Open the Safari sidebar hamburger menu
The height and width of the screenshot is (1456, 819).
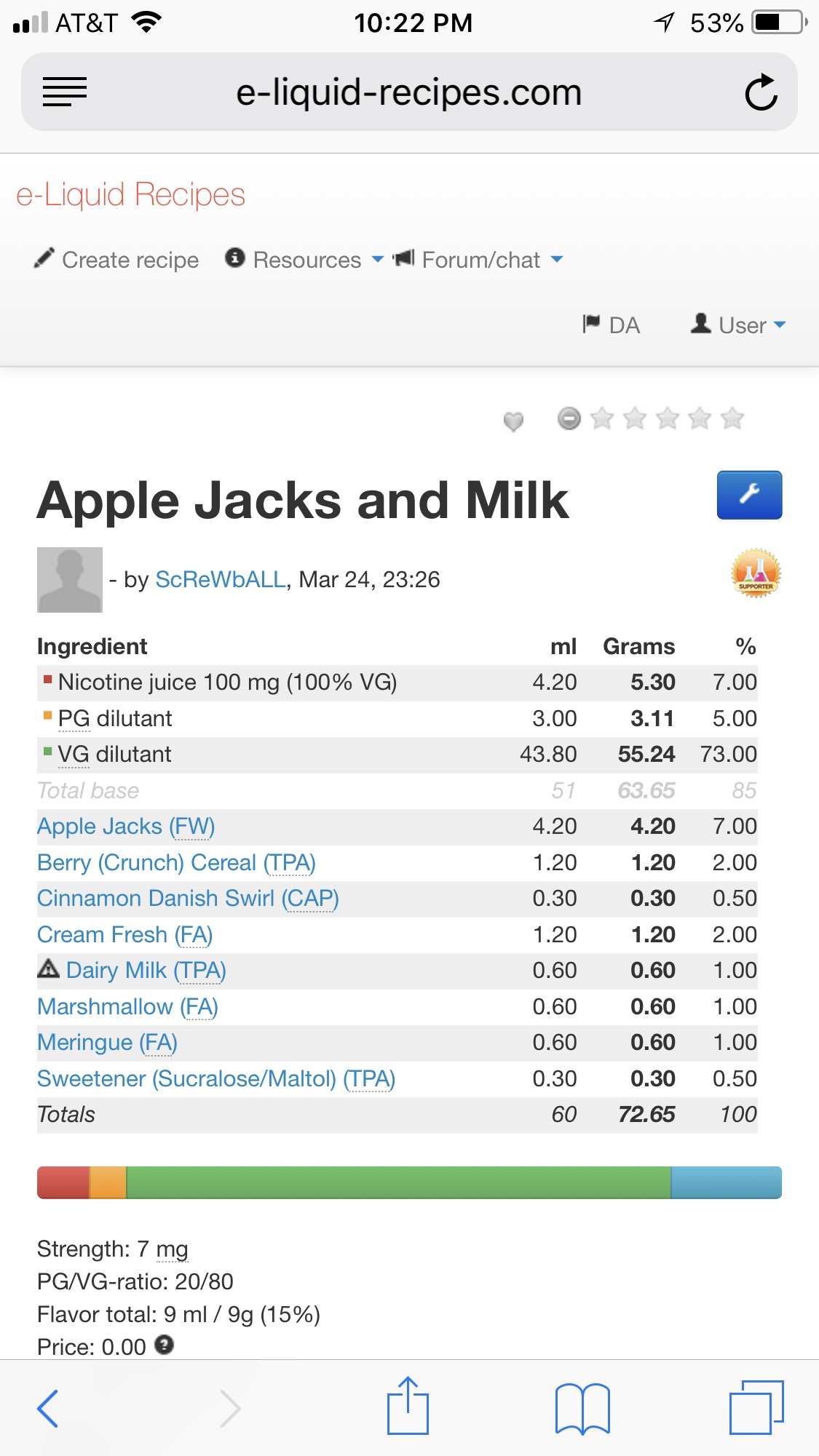(x=65, y=91)
